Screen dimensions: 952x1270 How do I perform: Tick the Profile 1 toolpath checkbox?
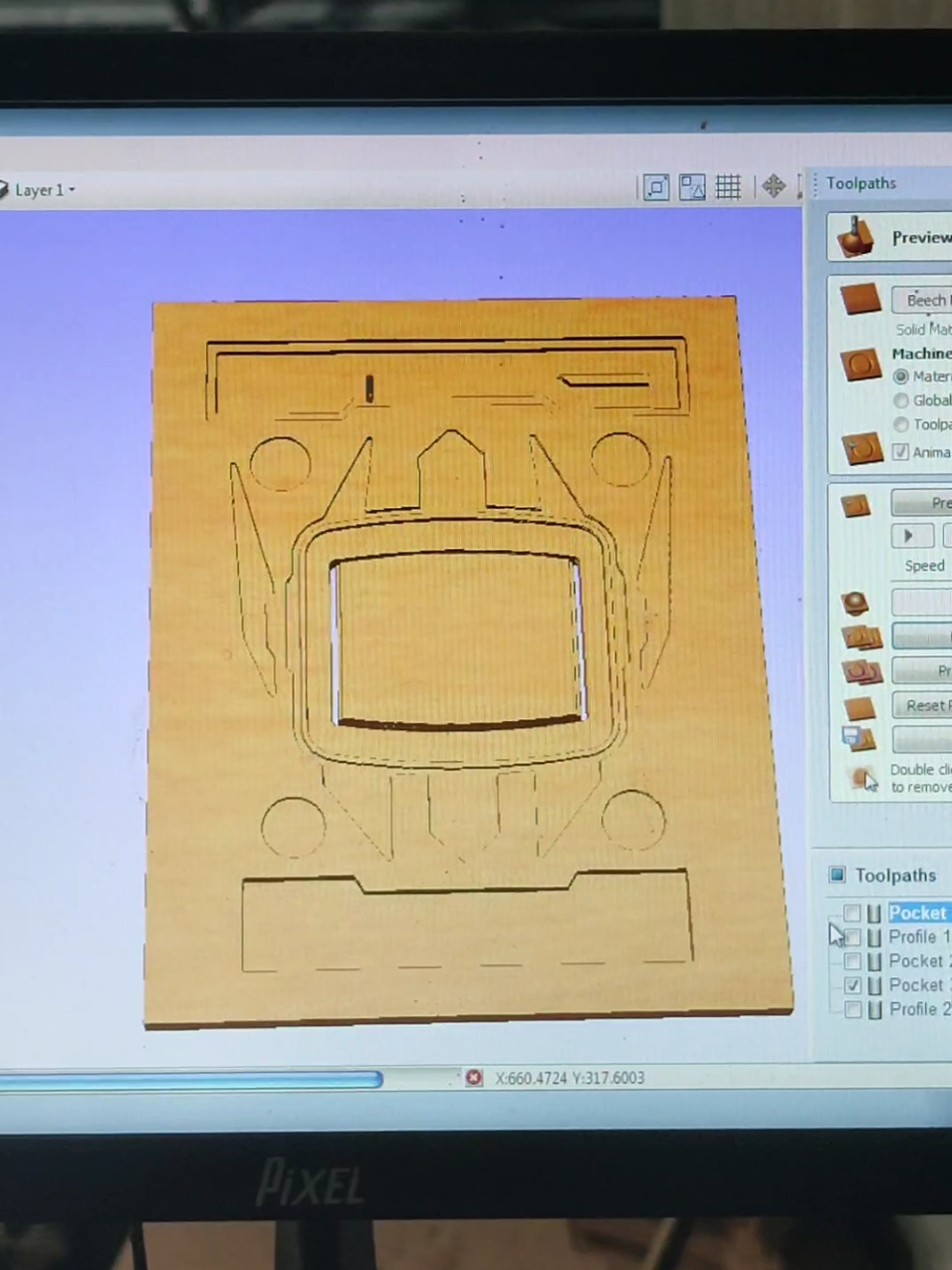(x=852, y=937)
